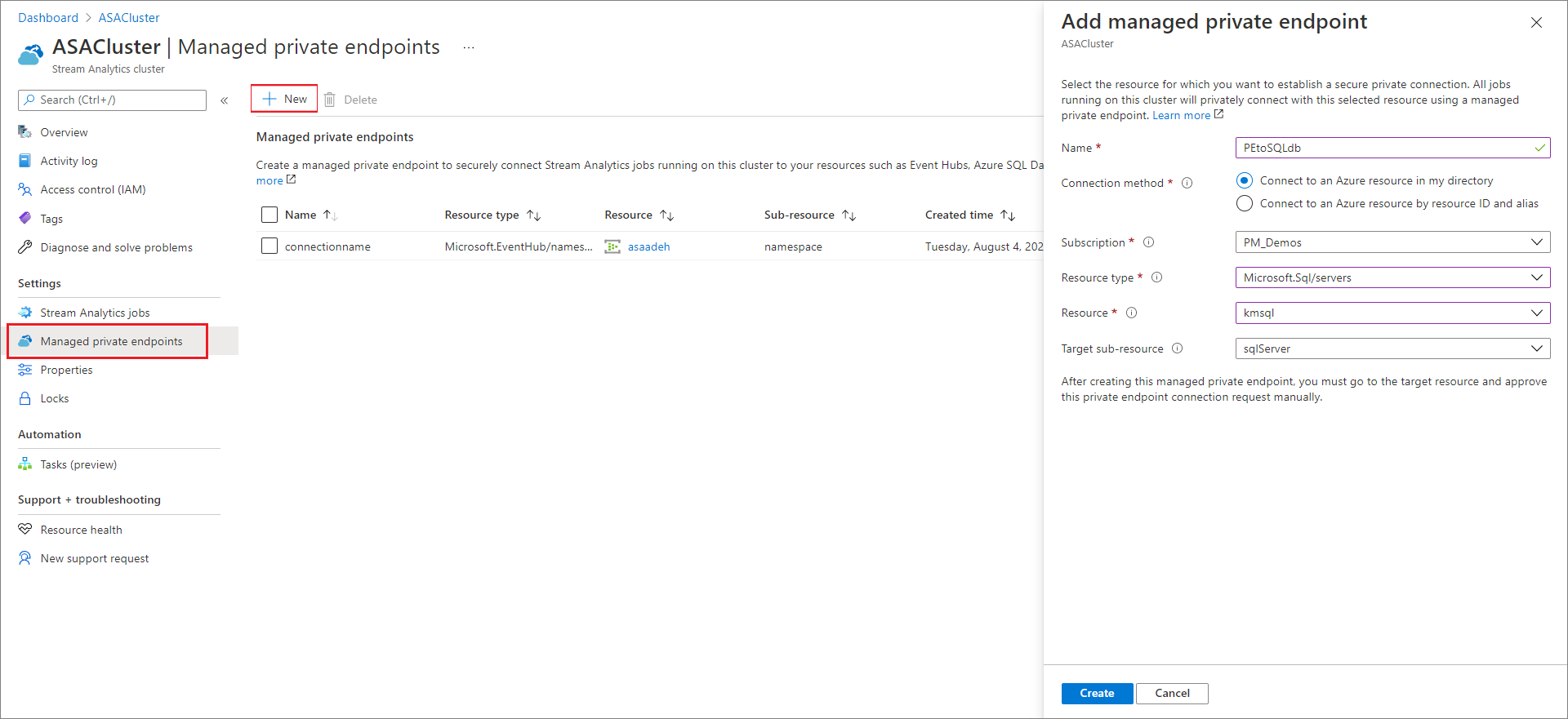This screenshot has width=1568, height=719.
Task: Open more options ellipsis beside page title
Action: 469,47
